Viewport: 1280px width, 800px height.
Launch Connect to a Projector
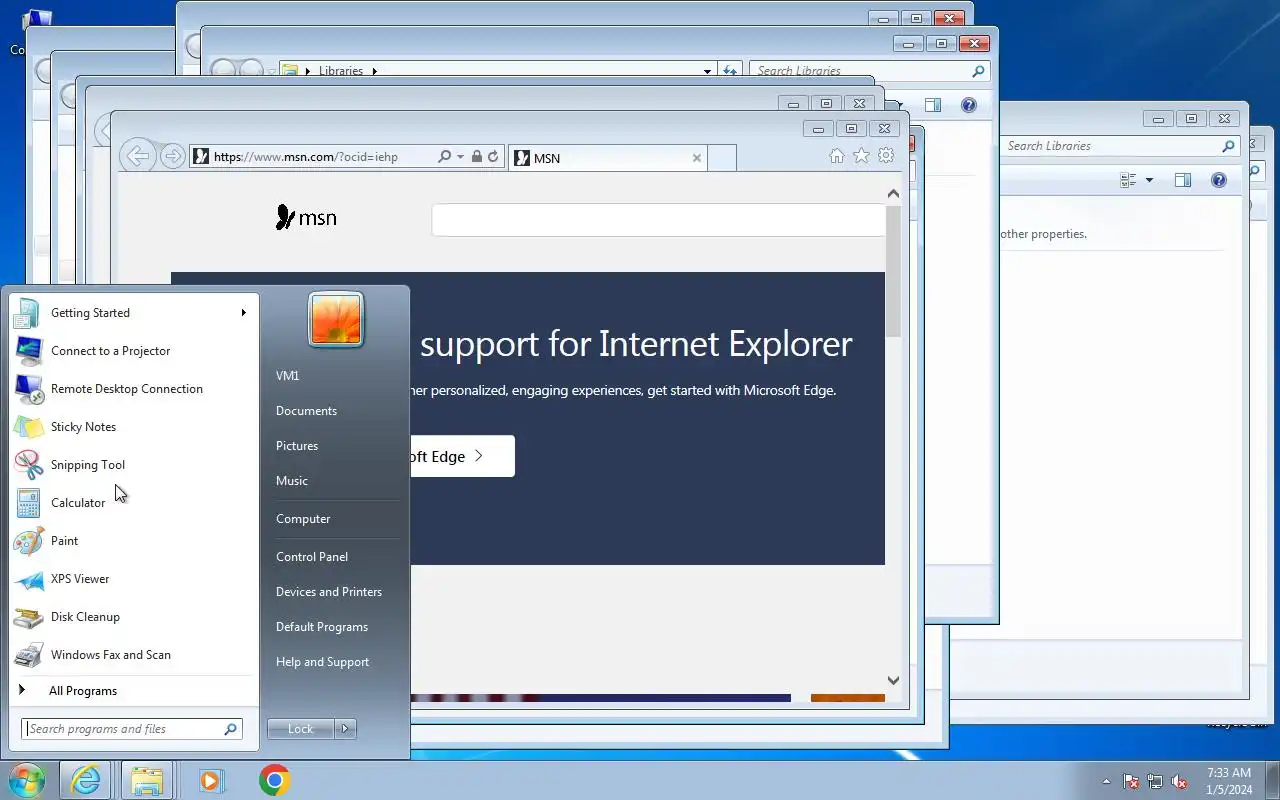click(x=133, y=351)
